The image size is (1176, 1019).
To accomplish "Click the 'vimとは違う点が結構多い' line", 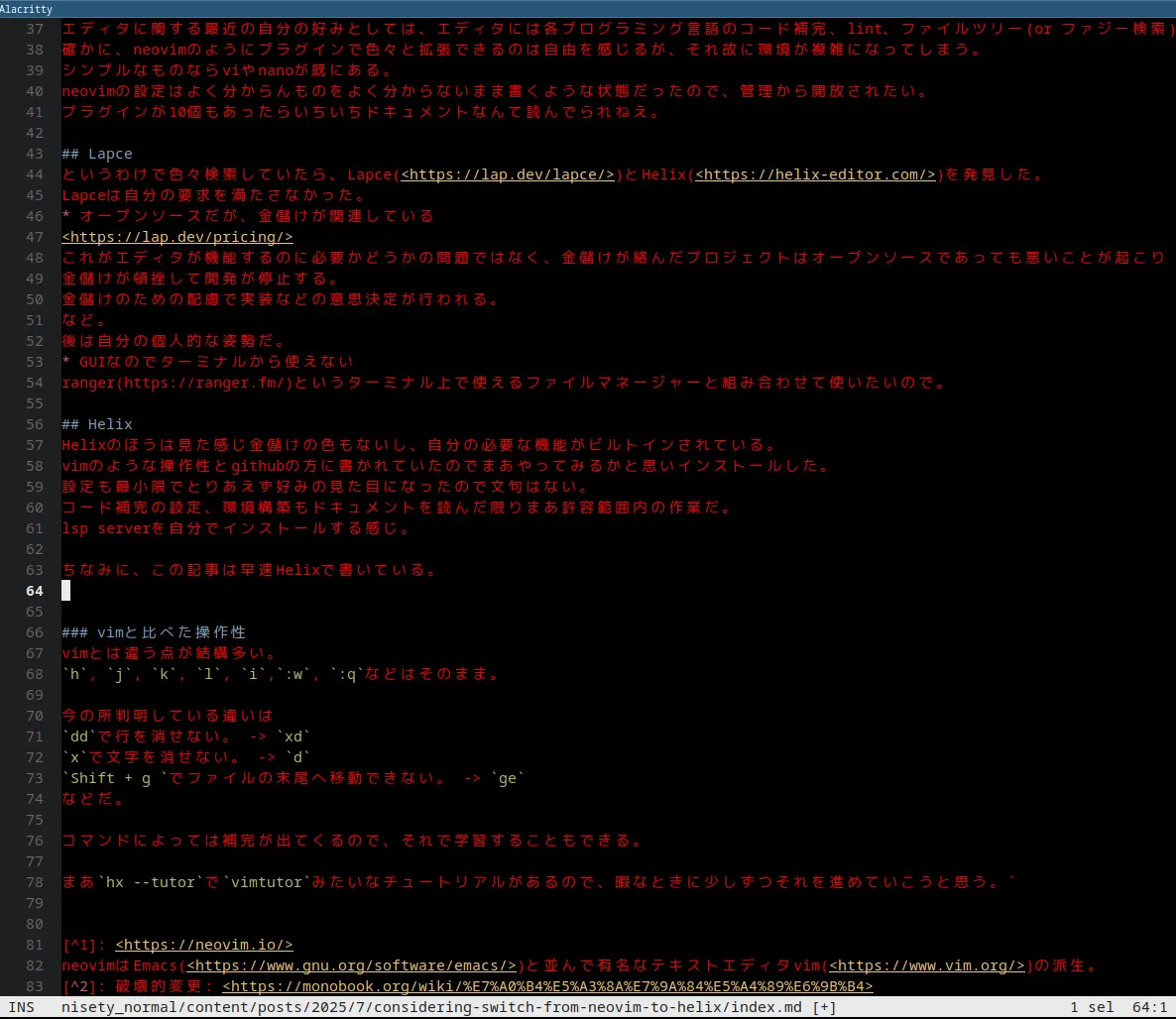I will pos(170,653).
